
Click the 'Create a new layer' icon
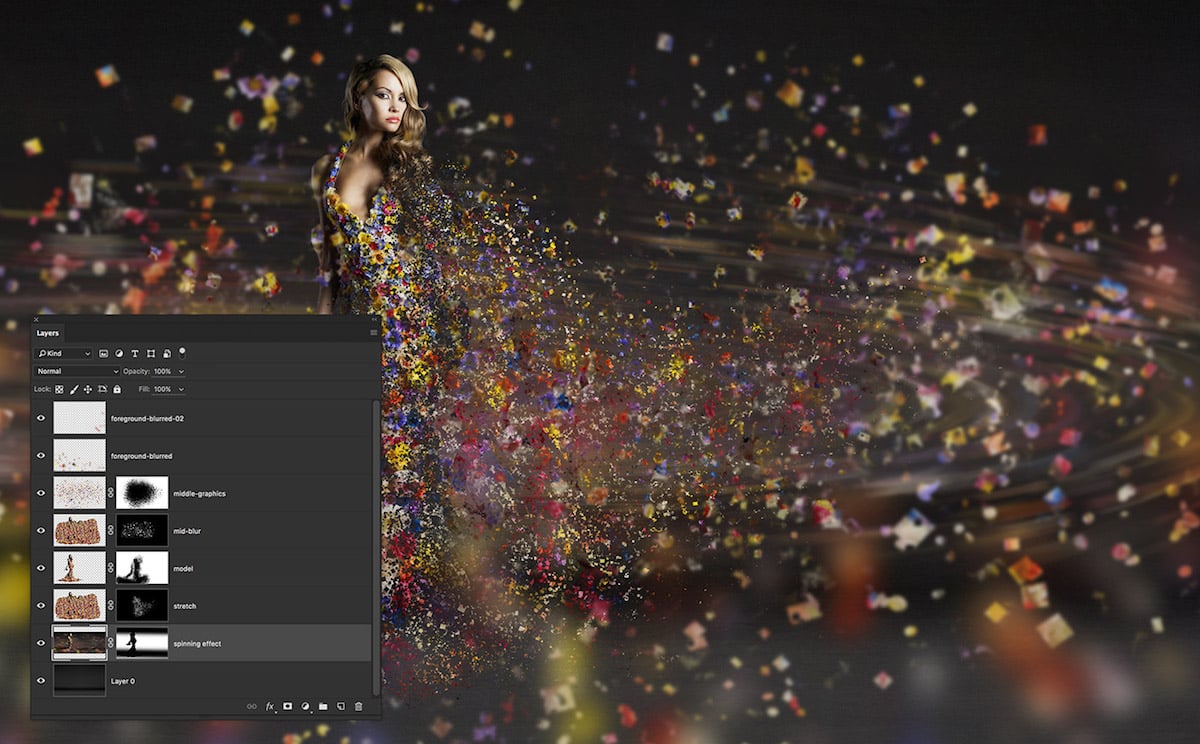(340, 707)
